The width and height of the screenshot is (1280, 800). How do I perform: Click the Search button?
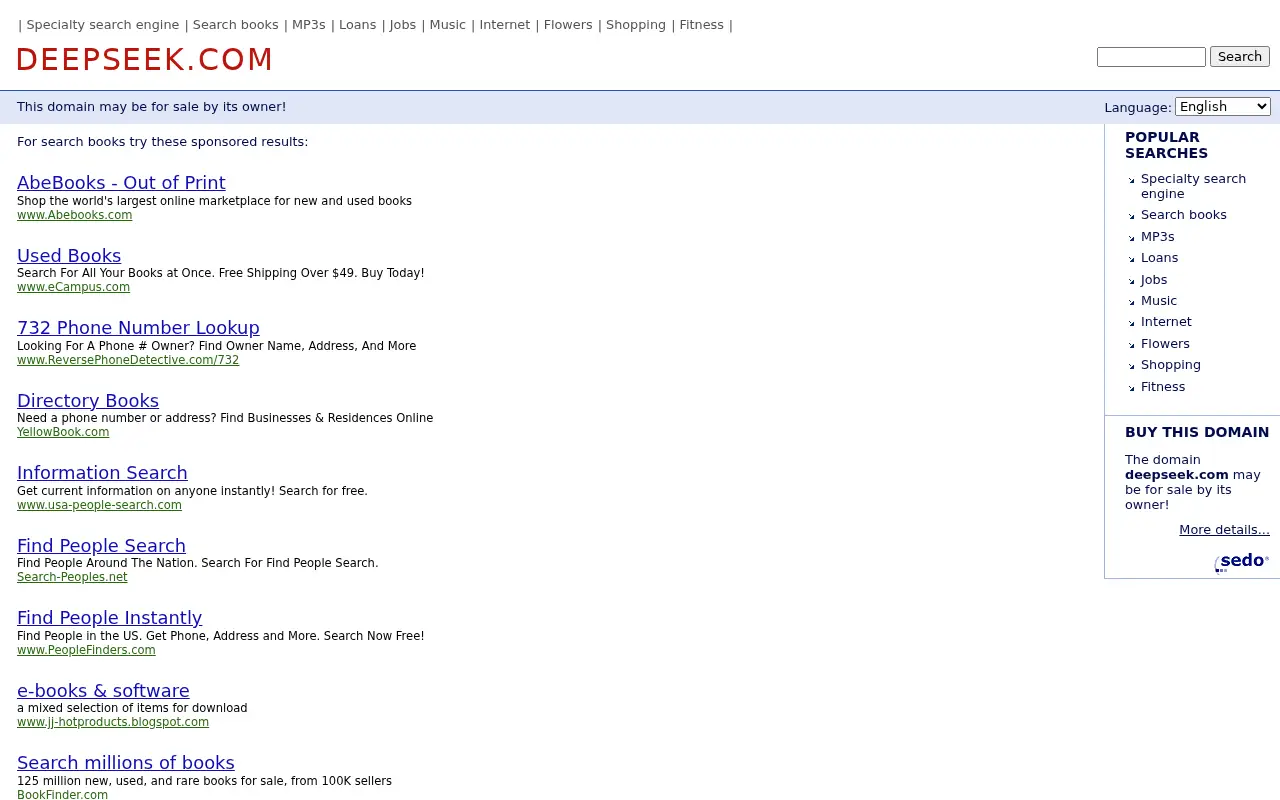[x=1239, y=56]
